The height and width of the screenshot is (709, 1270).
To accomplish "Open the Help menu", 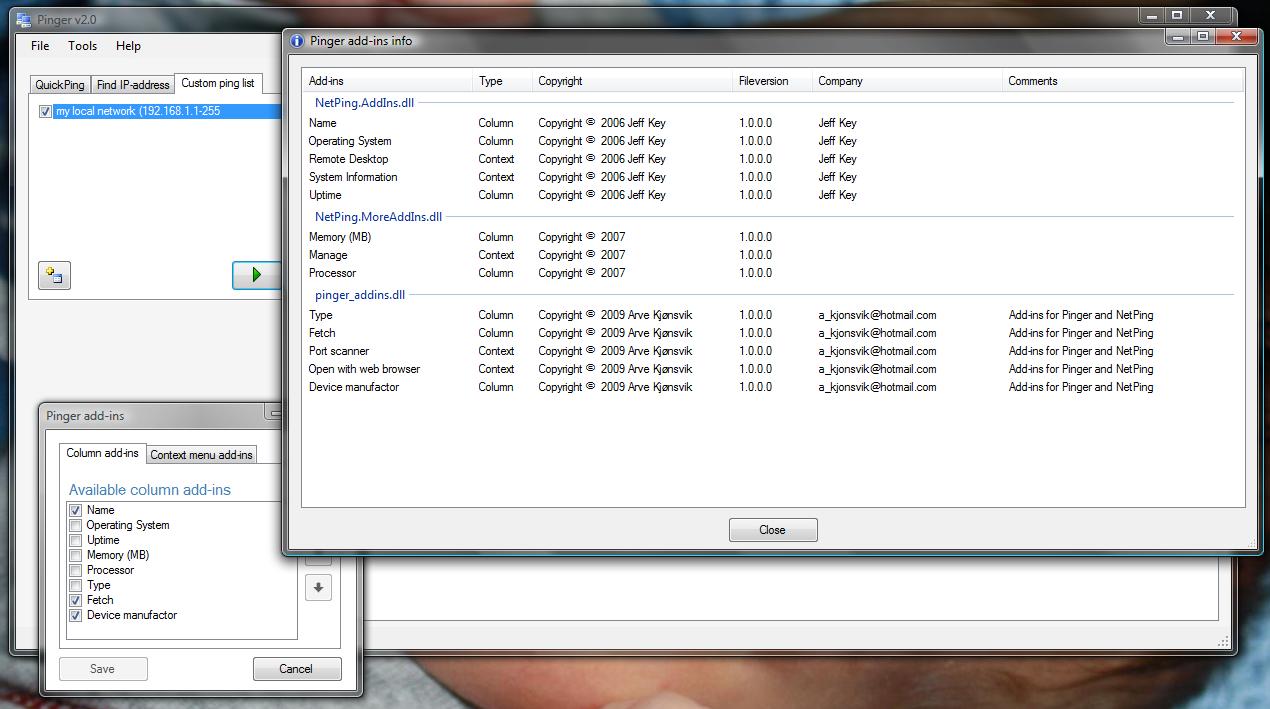I will coord(128,46).
